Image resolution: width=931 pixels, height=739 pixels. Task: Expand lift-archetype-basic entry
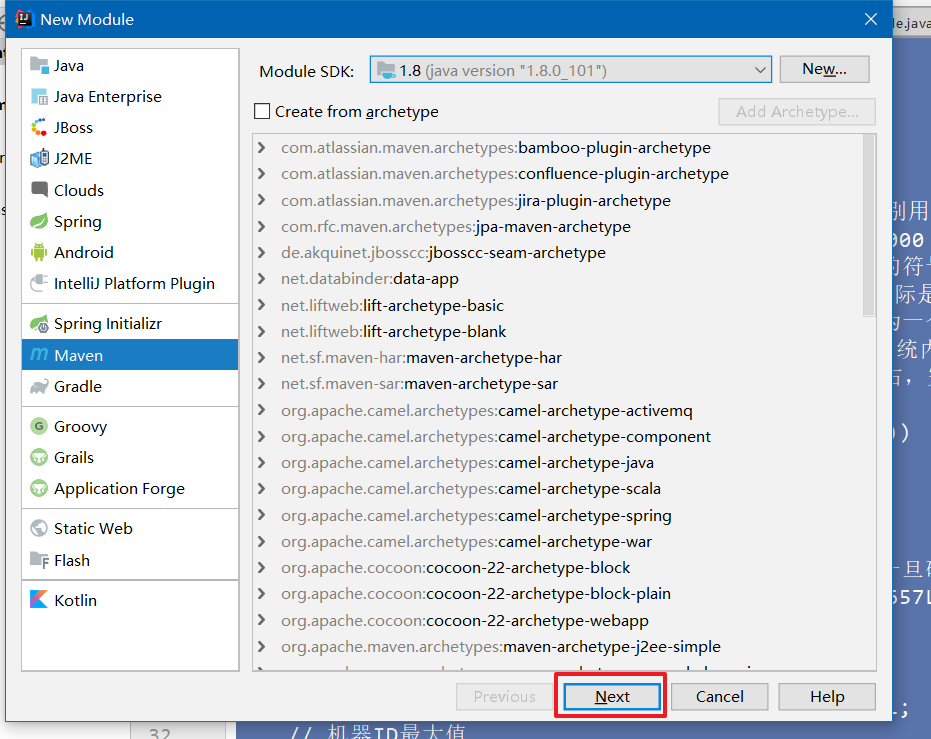(x=262, y=305)
